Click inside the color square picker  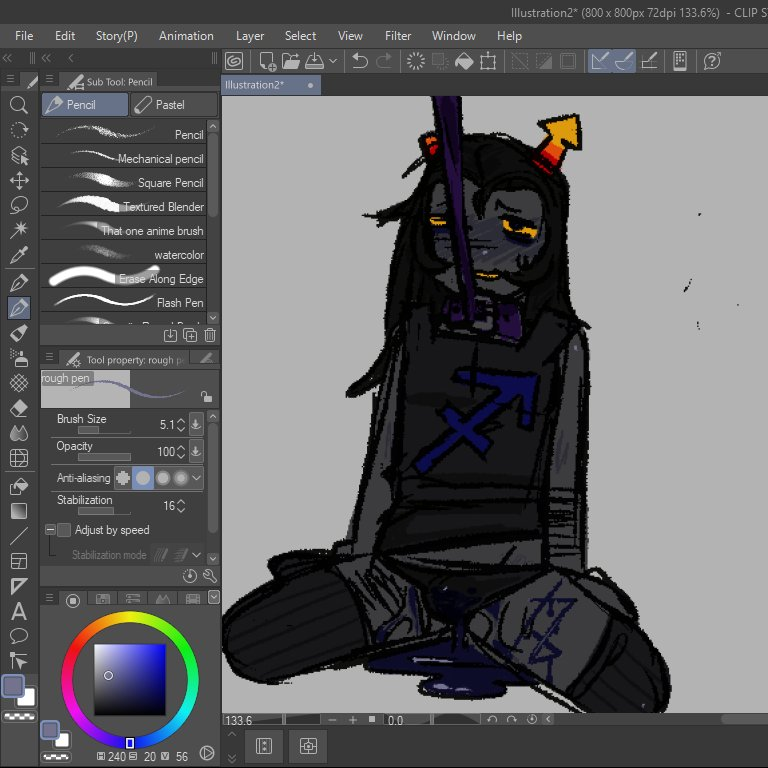(130, 679)
